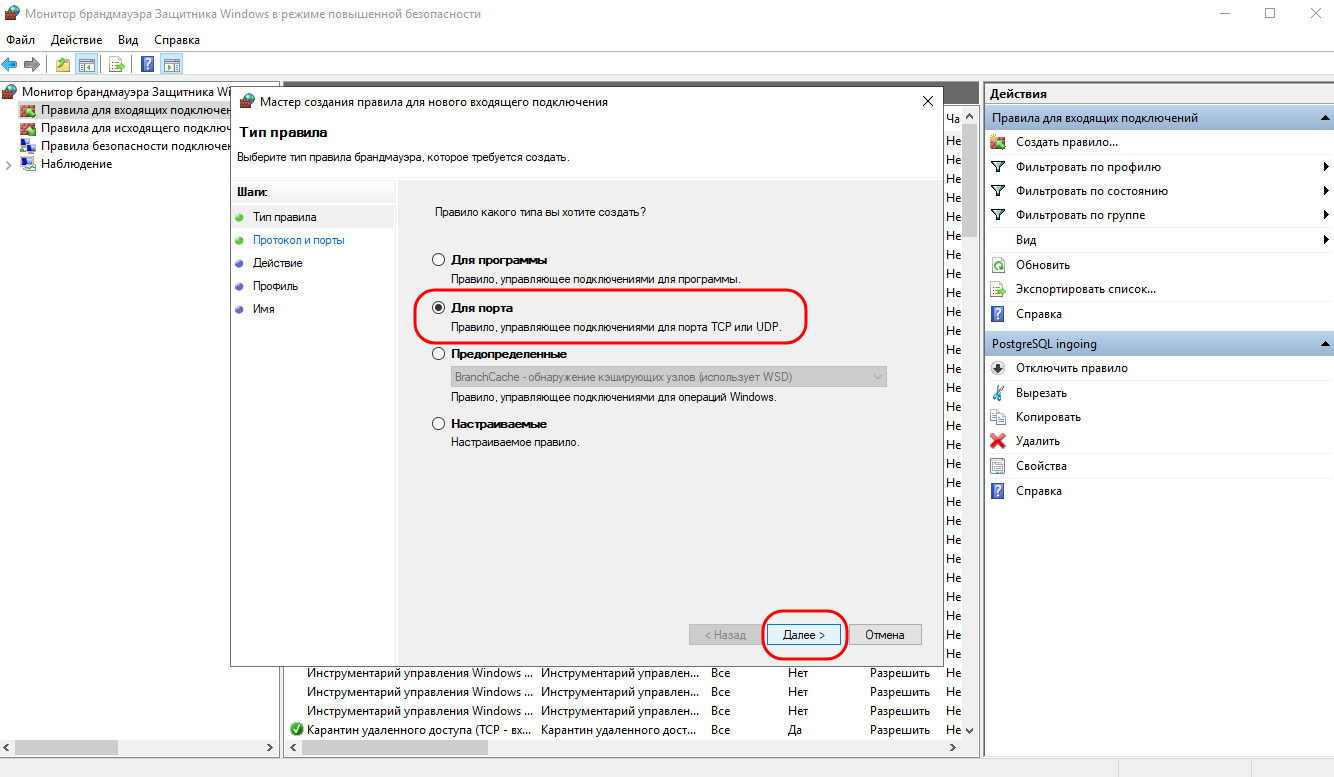The height and width of the screenshot is (777, 1334).
Task: Open the Действие menu in the menu bar
Action: [x=76, y=40]
